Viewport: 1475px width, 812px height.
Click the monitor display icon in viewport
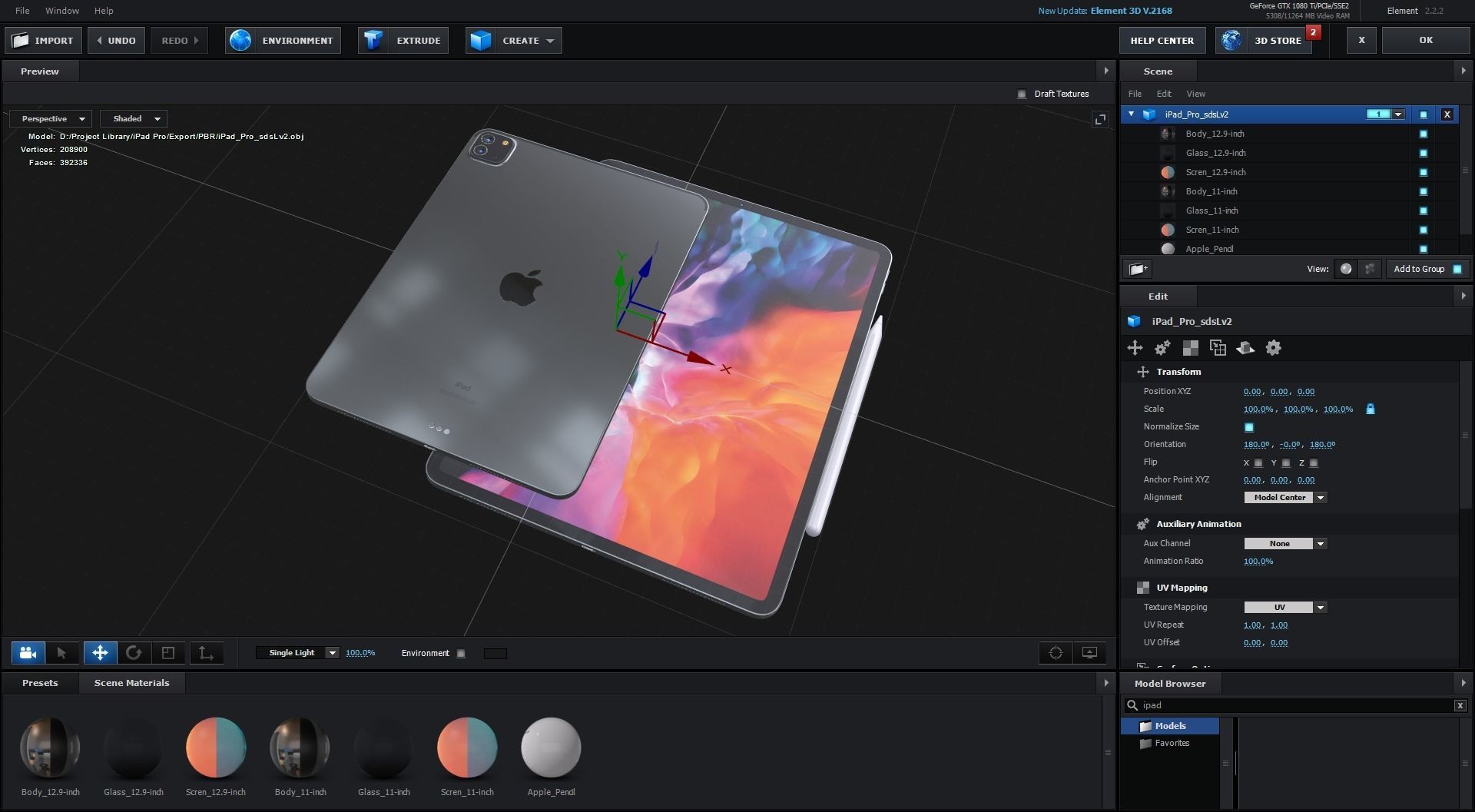(1089, 653)
